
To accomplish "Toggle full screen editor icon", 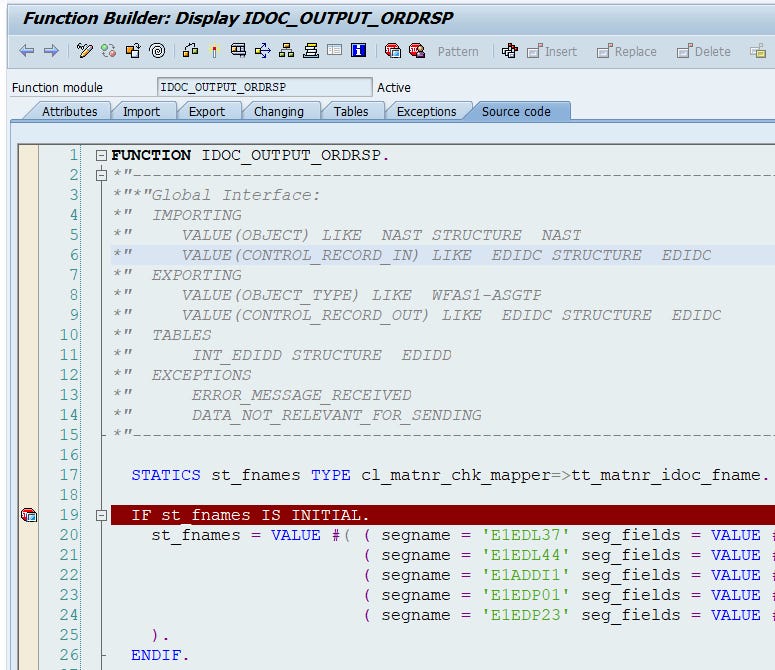I will pos(335,50).
